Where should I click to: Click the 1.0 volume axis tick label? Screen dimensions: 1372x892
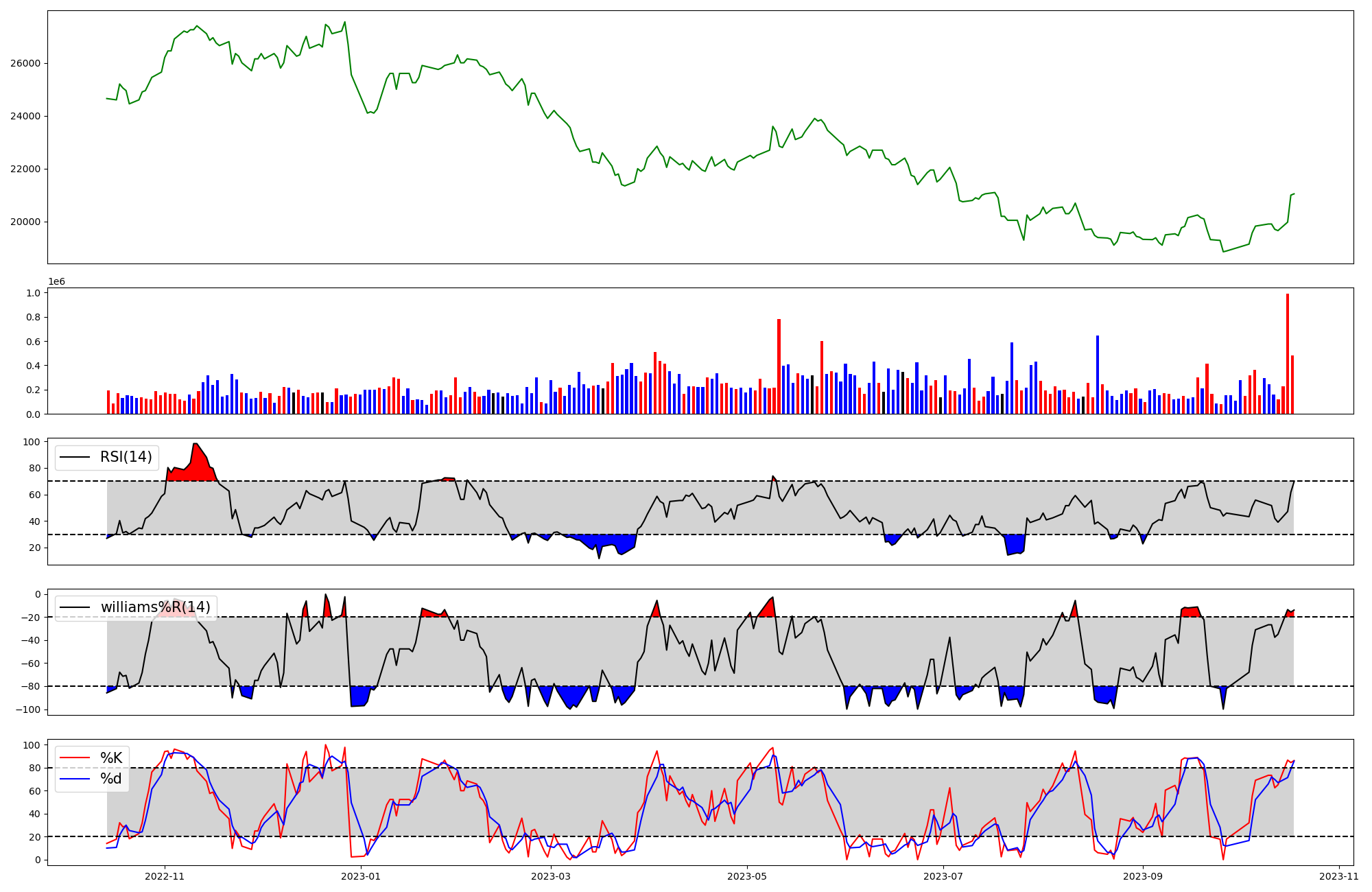tap(33, 293)
